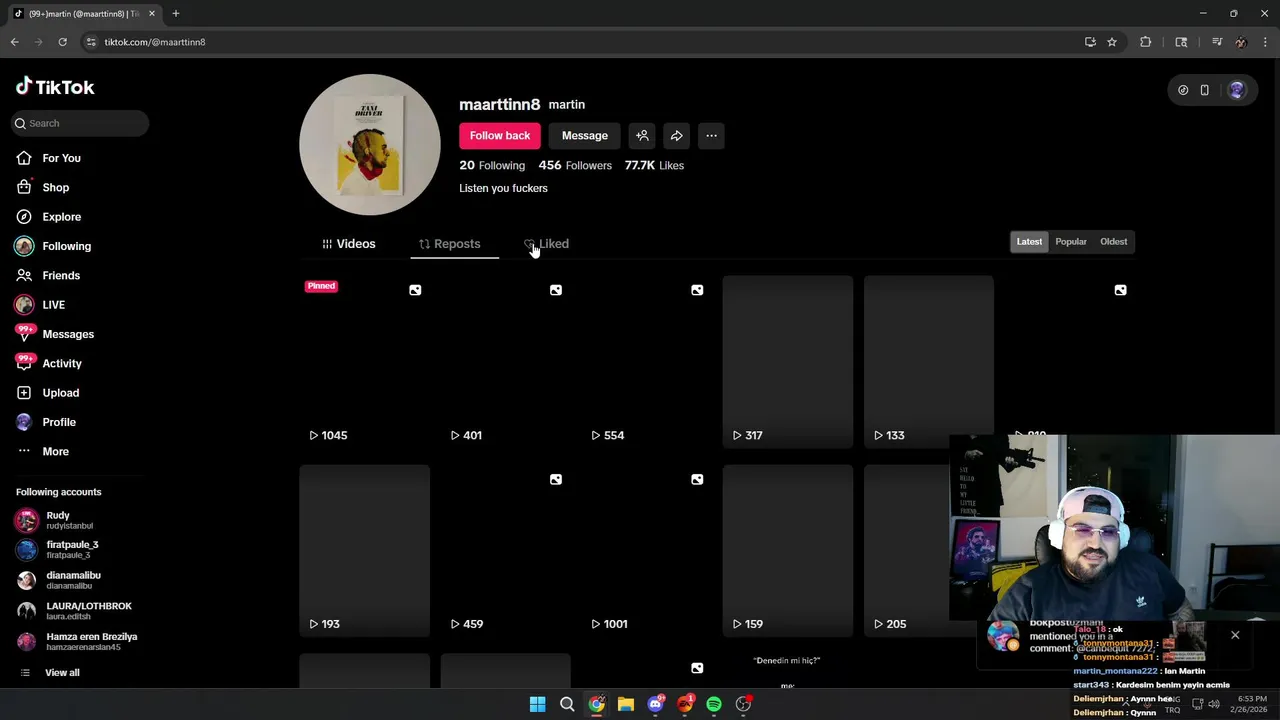Open the Activity notifications
Image resolution: width=1280 pixels, height=720 pixels.
coord(48,363)
